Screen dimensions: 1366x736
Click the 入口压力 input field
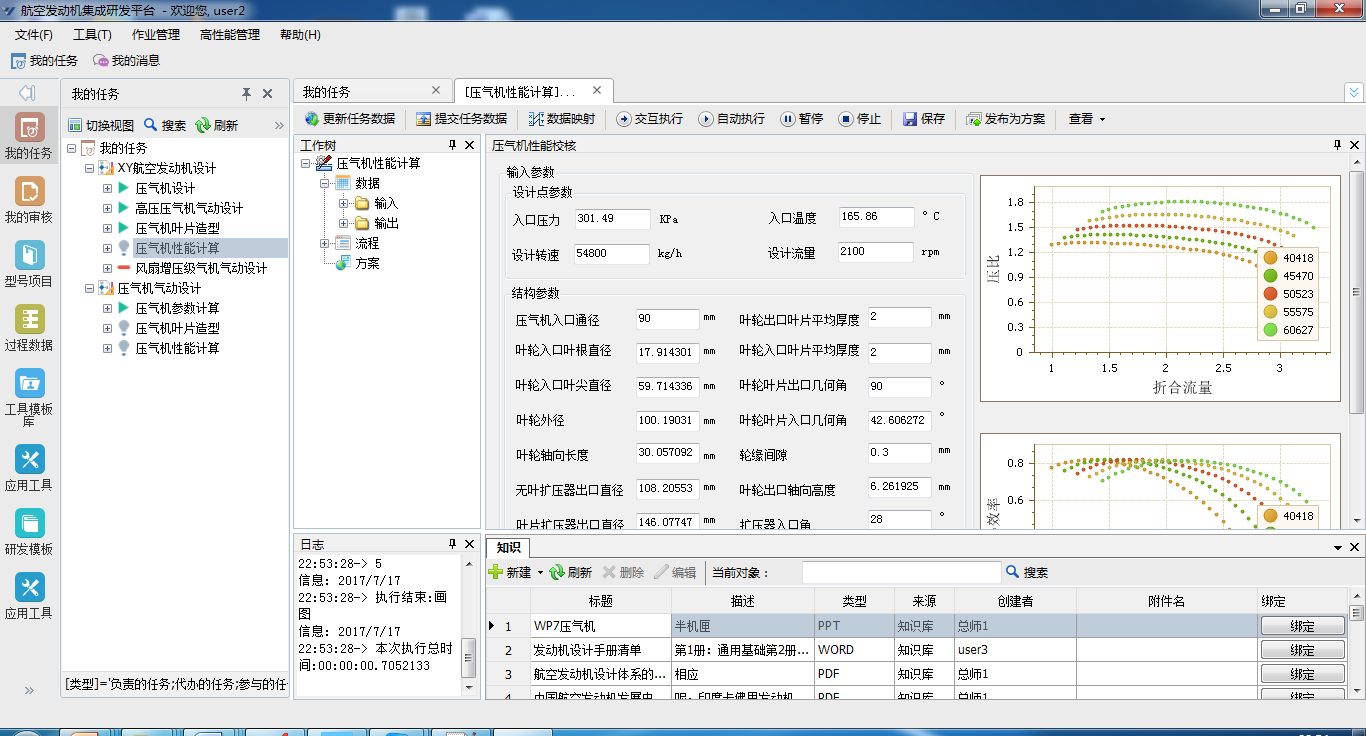pos(612,219)
